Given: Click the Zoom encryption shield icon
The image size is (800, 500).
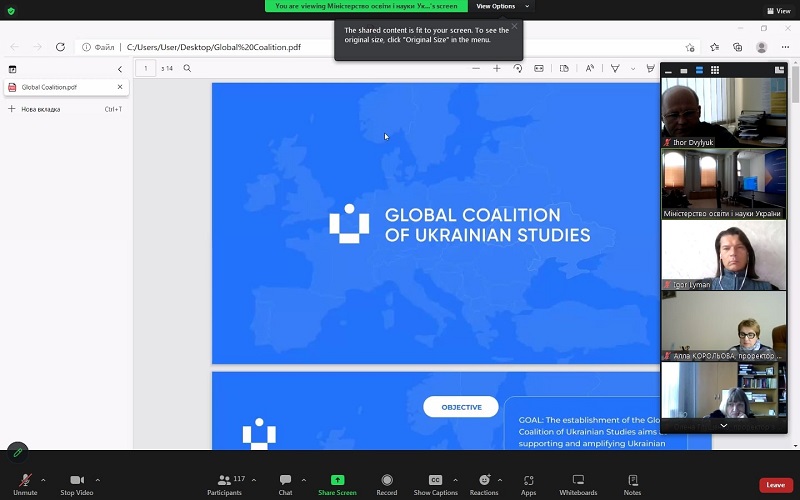Looking at the screenshot, I should 11,11.
